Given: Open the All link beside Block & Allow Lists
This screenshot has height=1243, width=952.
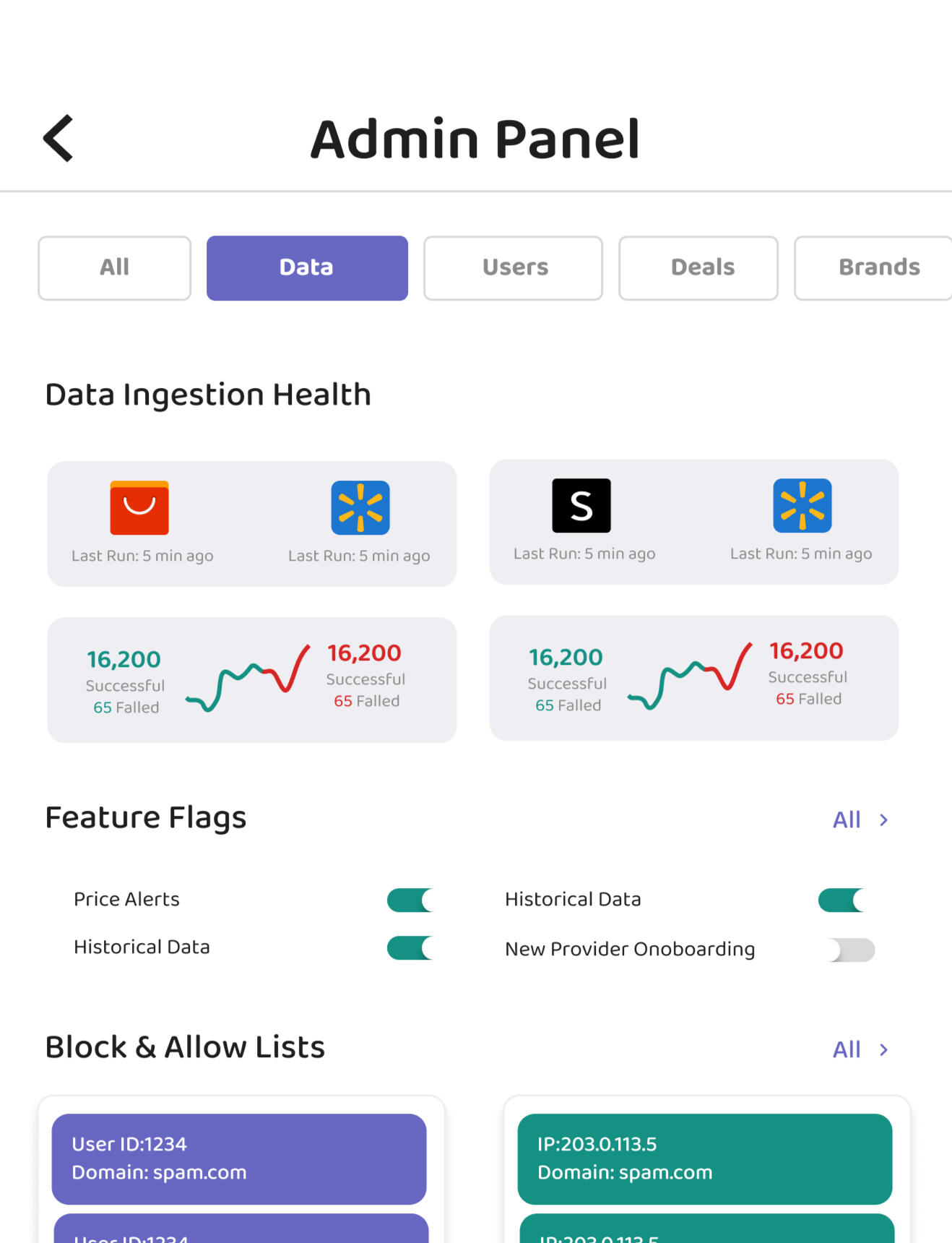Looking at the screenshot, I should coord(847,1050).
